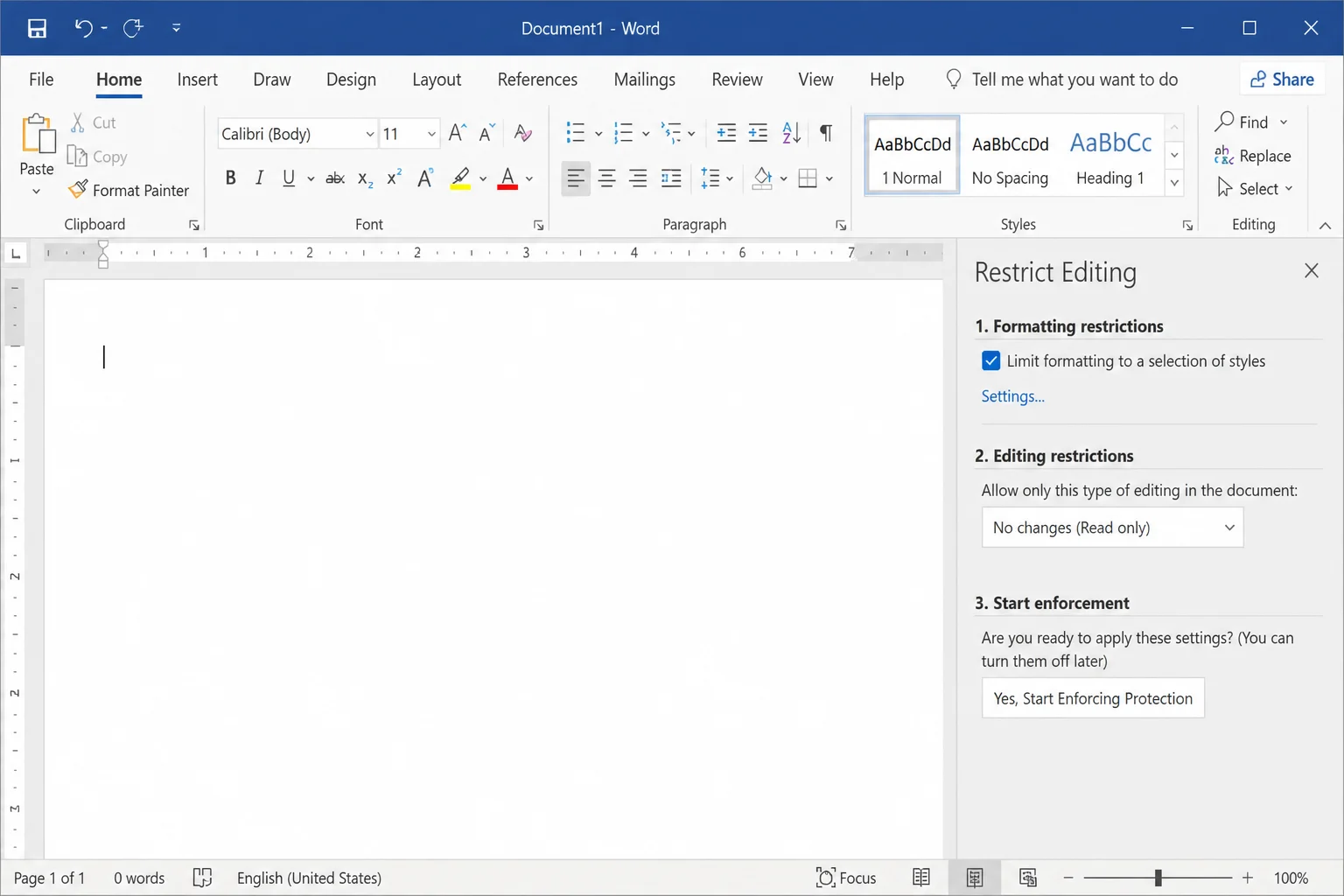The height and width of the screenshot is (896, 1344).
Task: Uncheck Limit formatting to a selection of styles
Action: pos(991,360)
